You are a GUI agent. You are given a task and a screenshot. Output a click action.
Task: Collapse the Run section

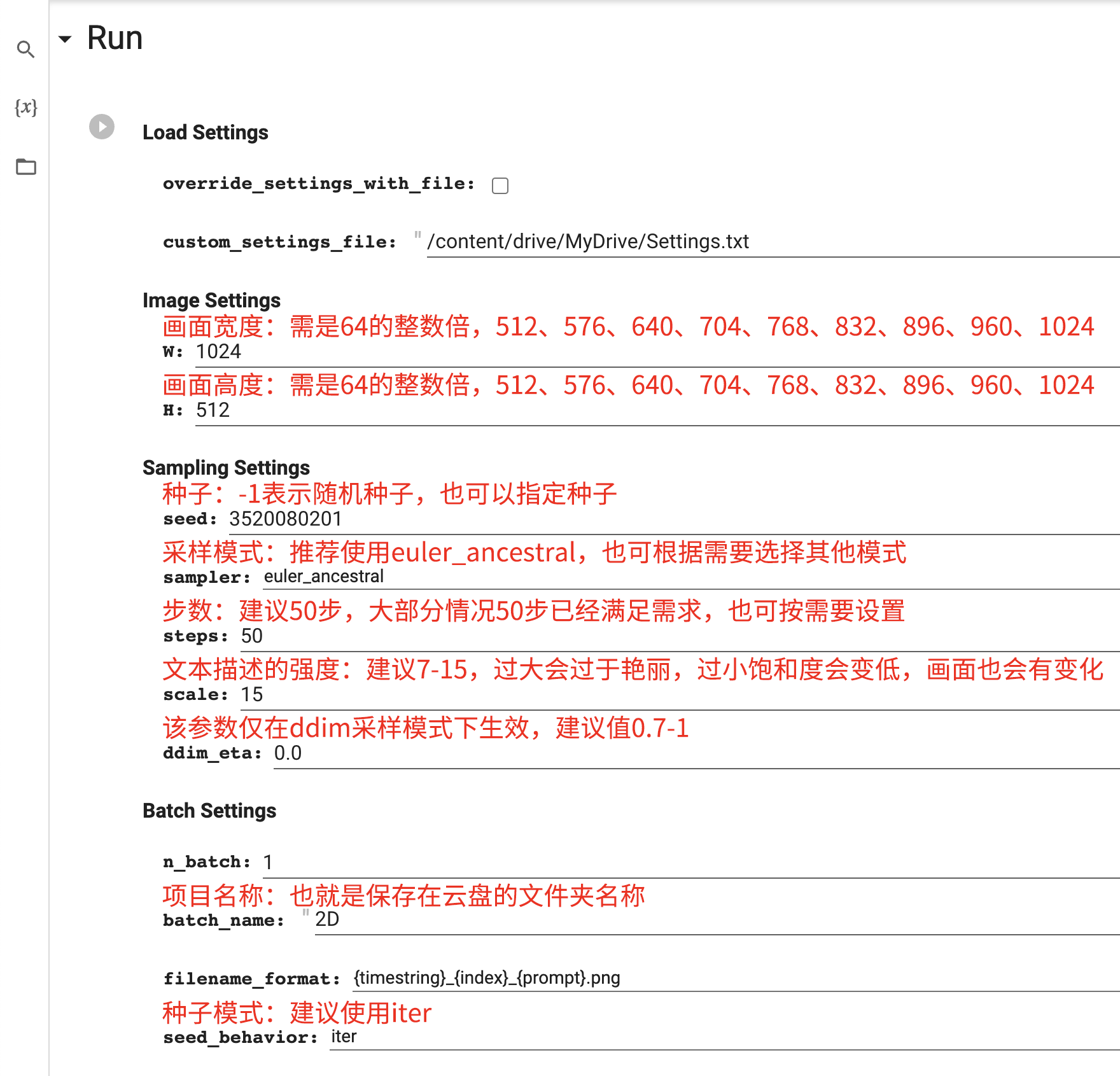[x=65, y=39]
